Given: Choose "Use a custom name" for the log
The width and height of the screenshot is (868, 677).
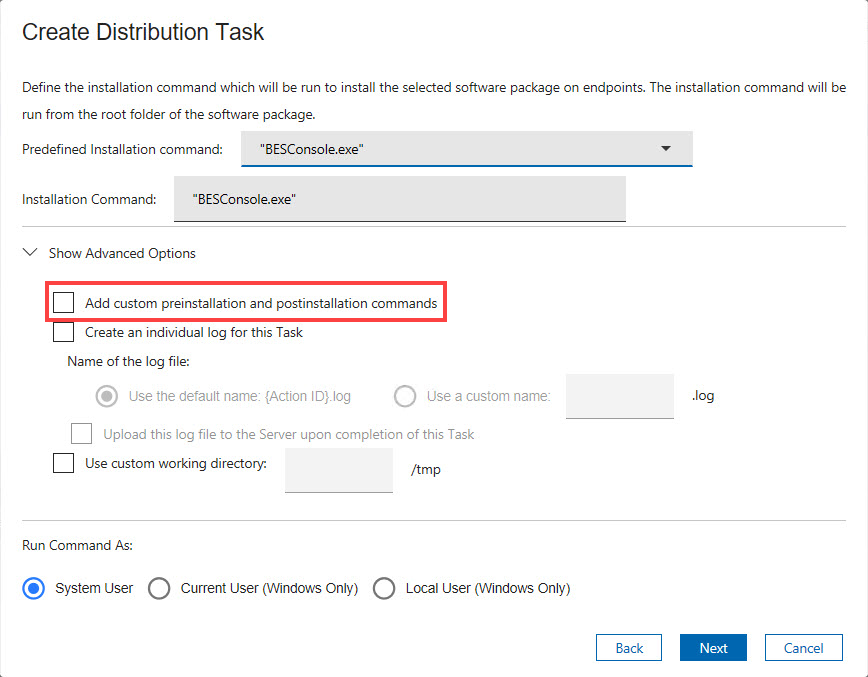Looking at the screenshot, I should coord(405,396).
